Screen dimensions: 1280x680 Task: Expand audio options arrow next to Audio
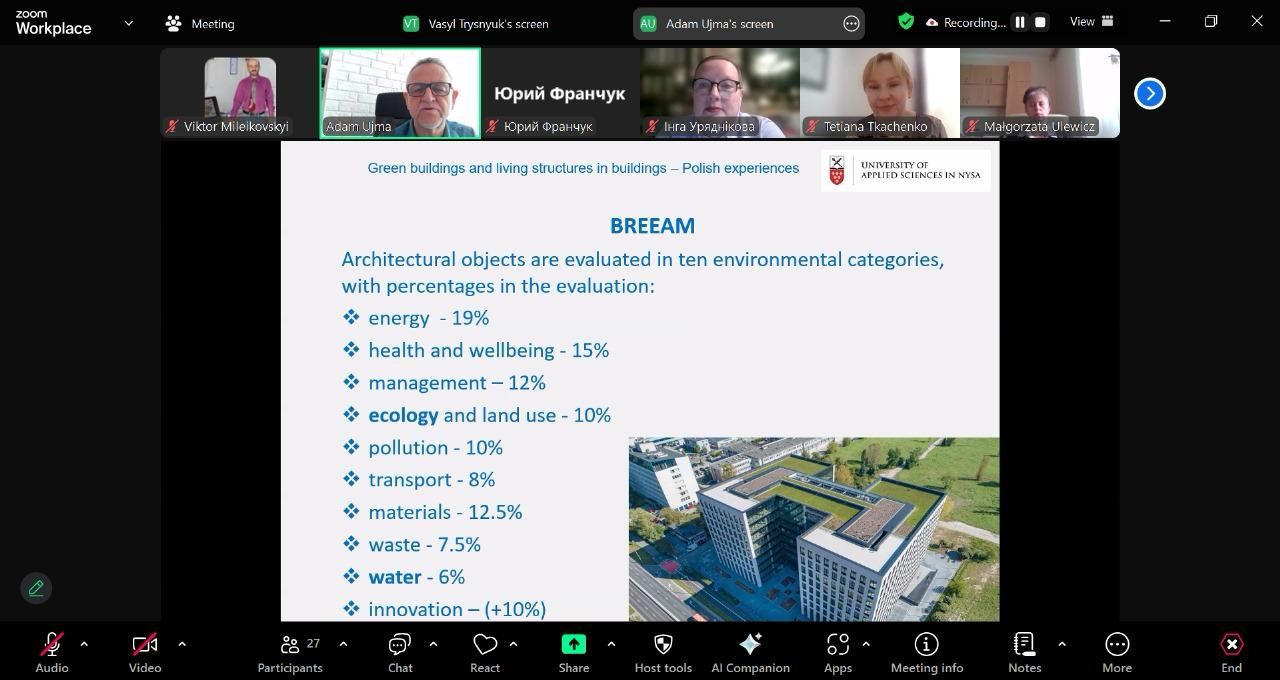(x=84, y=644)
